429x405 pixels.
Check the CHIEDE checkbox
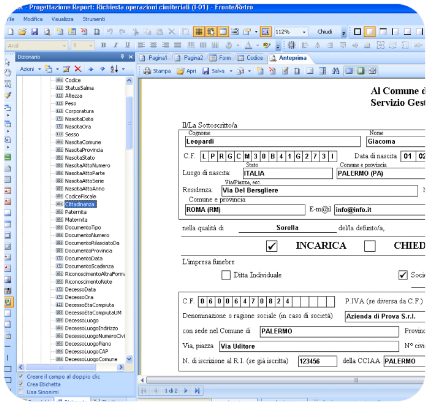(370, 246)
